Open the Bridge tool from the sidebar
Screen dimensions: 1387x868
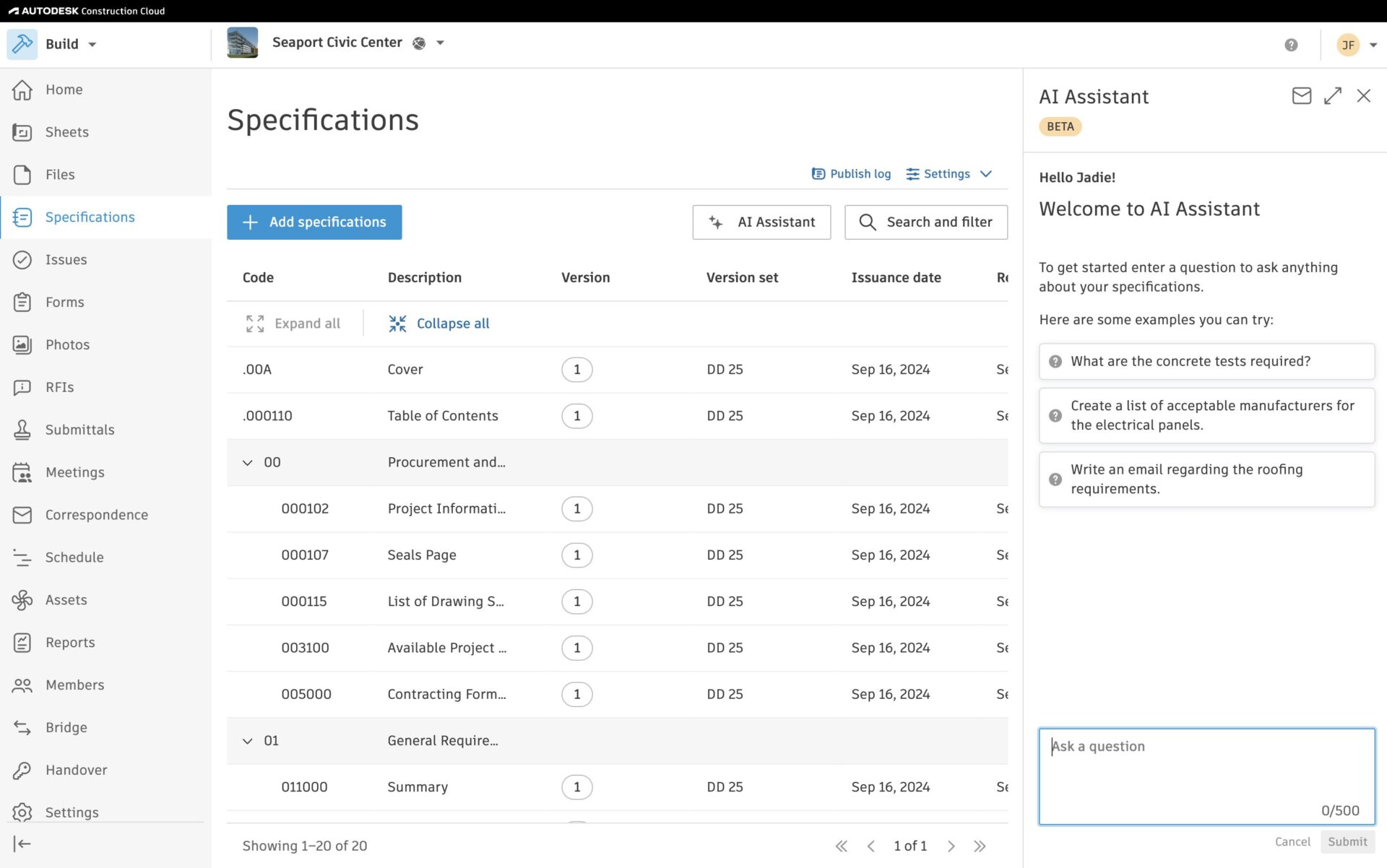pos(66,727)
